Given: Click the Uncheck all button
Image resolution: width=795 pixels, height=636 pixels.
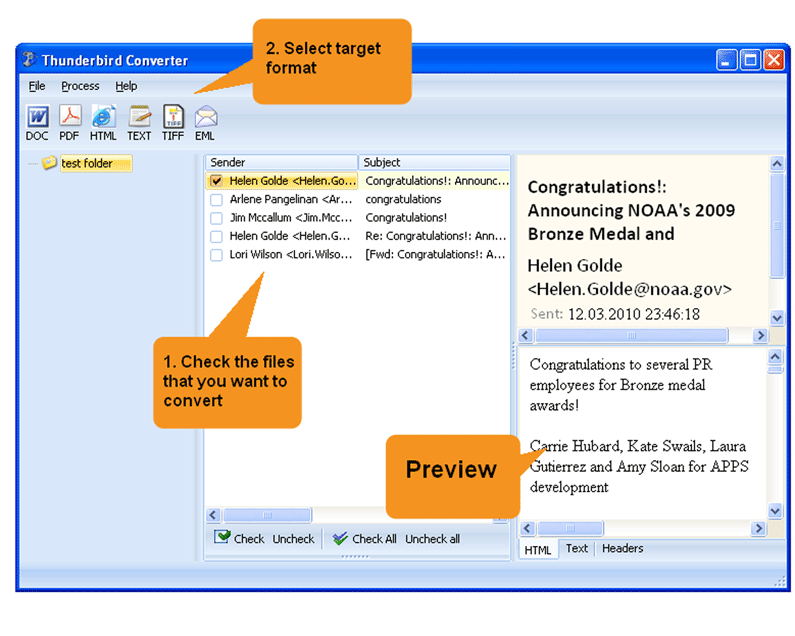Looking at the screenshot, I should point(432,539).
